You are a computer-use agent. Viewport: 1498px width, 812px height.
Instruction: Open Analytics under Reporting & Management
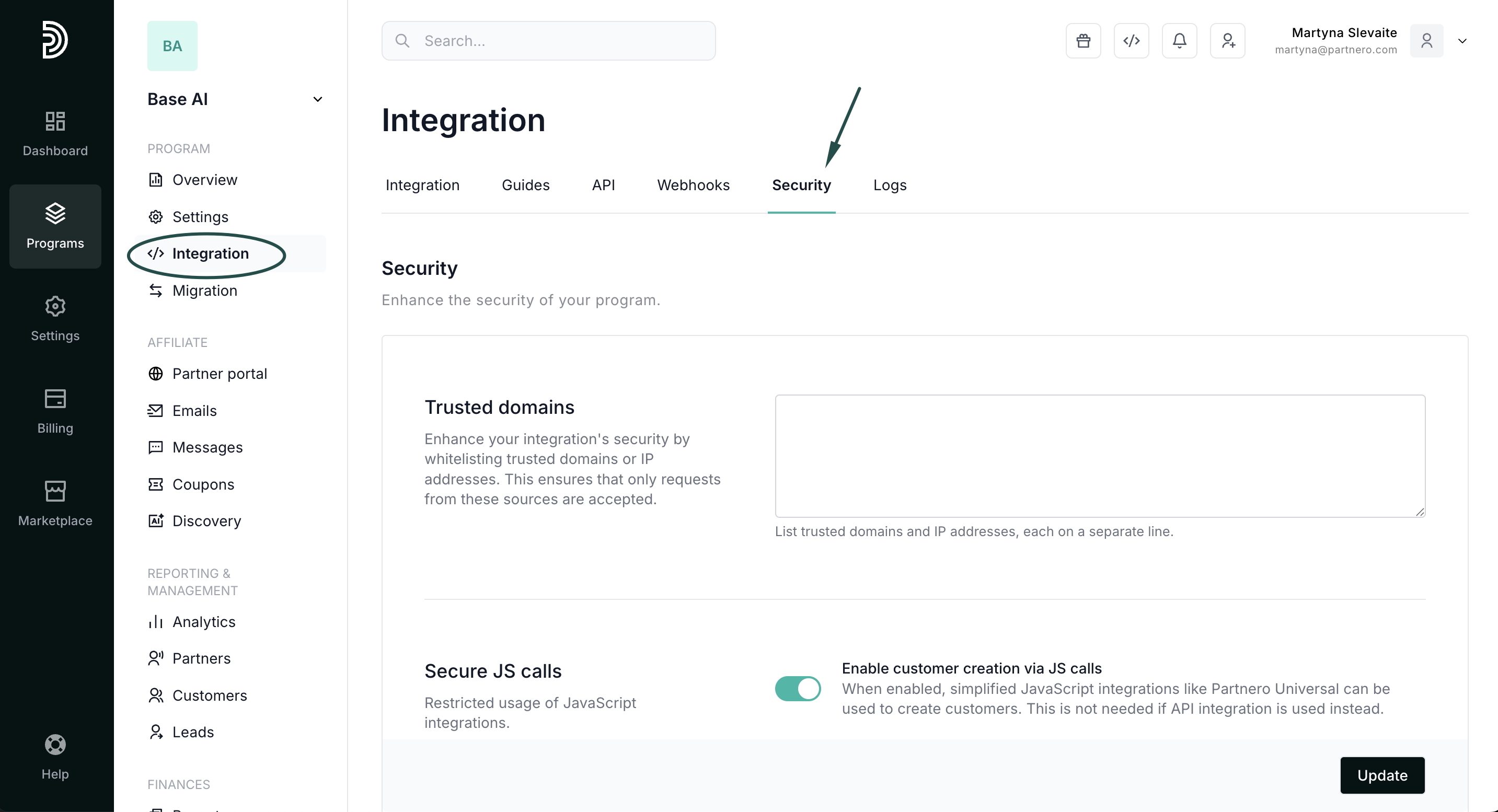point(203,622)
